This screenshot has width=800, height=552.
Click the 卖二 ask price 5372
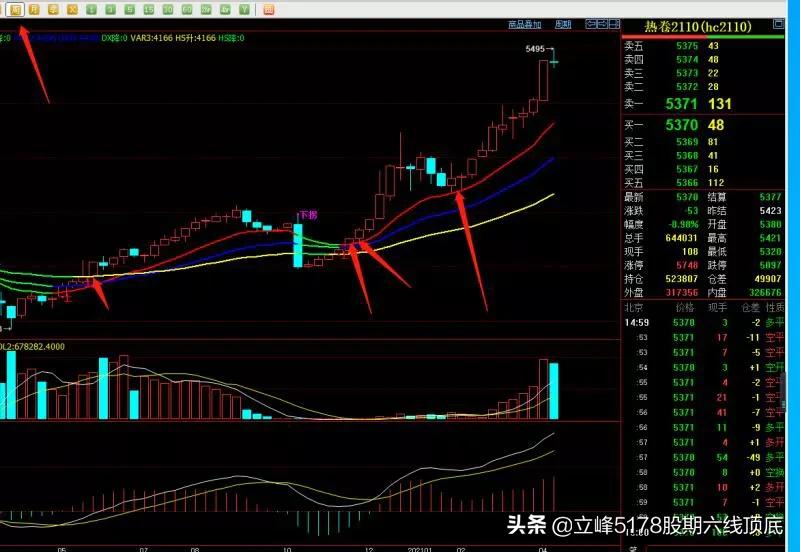coord(687,87)
